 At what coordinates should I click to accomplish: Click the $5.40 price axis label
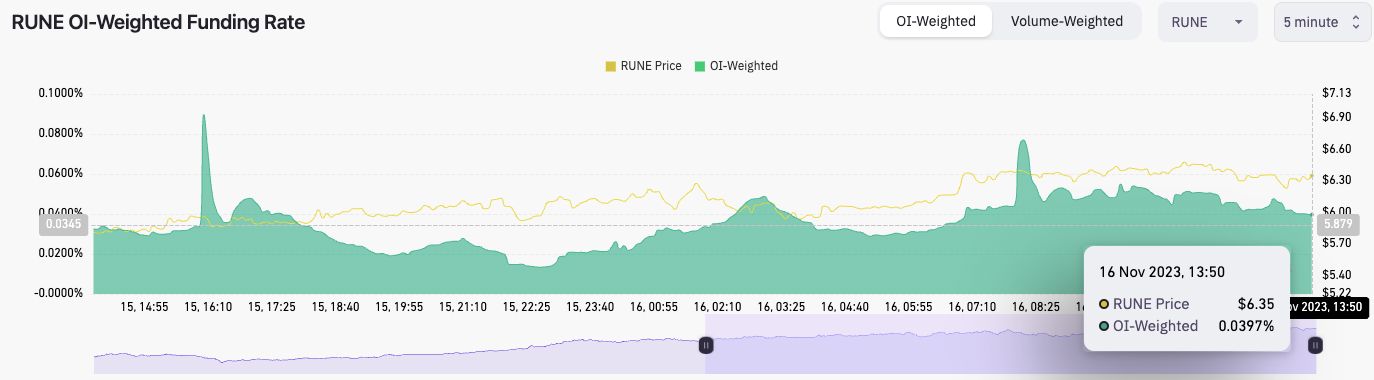point(1337,274)
